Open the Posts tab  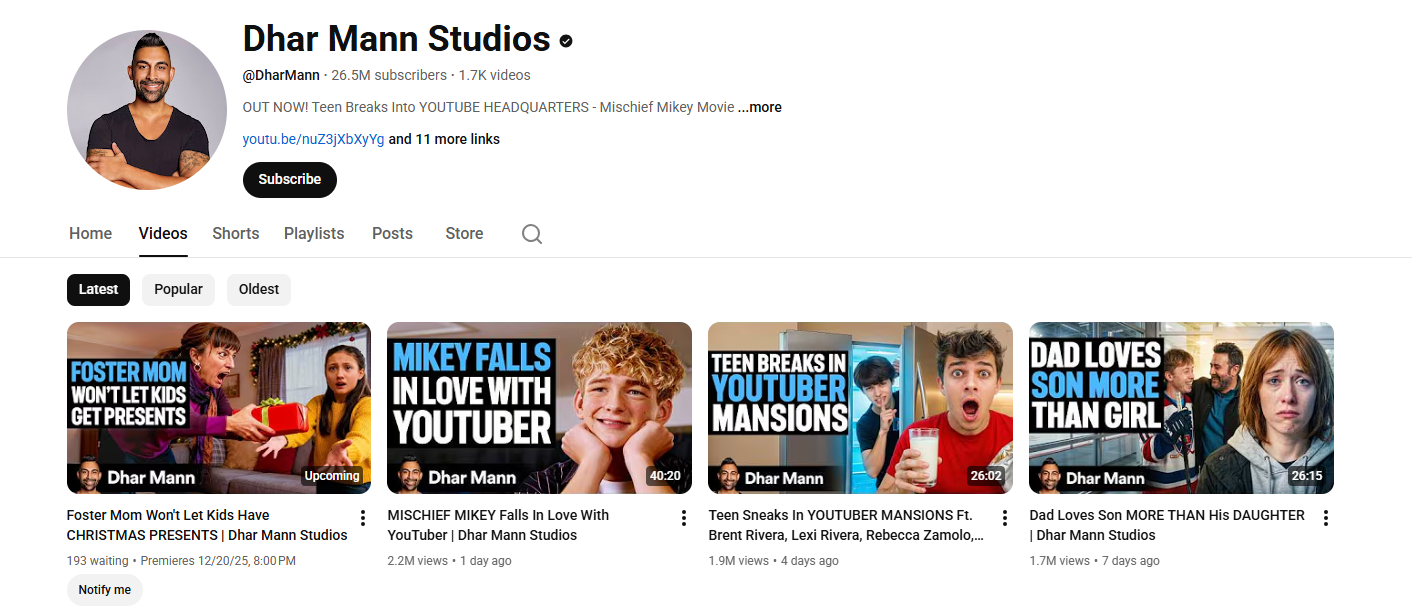point(392,233)
